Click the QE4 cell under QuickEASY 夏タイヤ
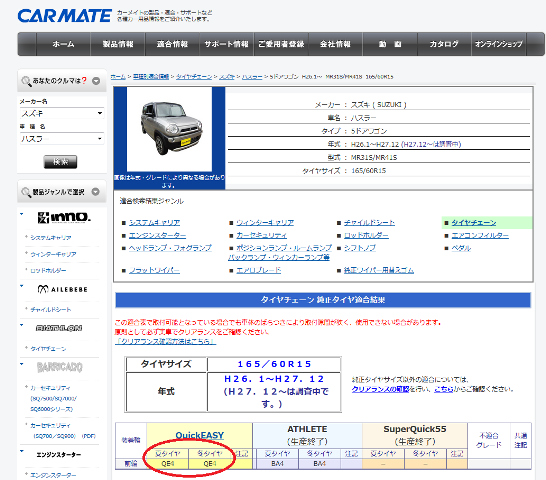The width and height of the screenshot is (546, 480). click(x=167, y=464)
